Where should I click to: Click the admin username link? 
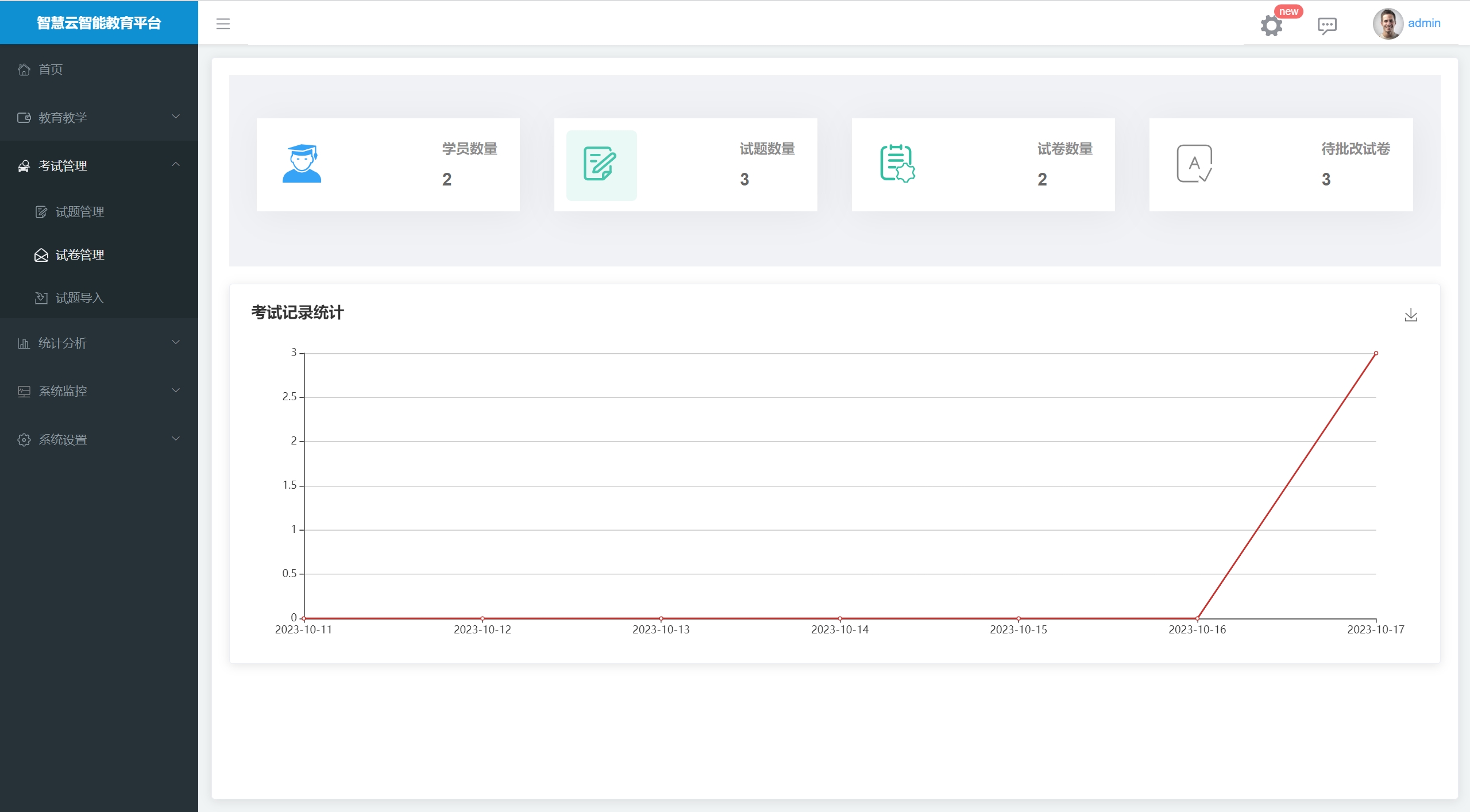point(1423,23)
